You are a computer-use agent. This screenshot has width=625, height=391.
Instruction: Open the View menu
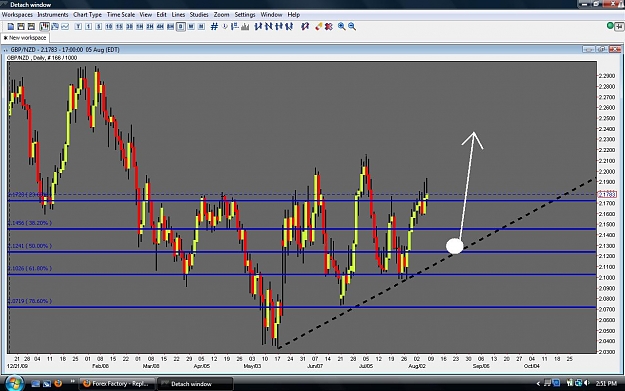(x=145, y=15)
